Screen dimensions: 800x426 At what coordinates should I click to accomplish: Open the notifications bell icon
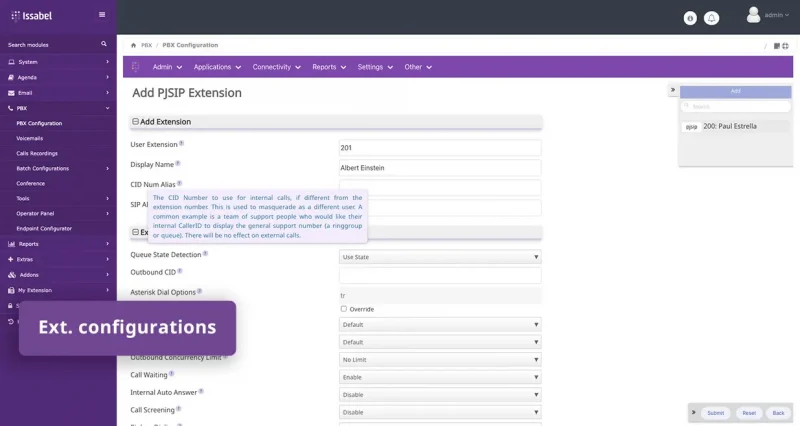712,18
